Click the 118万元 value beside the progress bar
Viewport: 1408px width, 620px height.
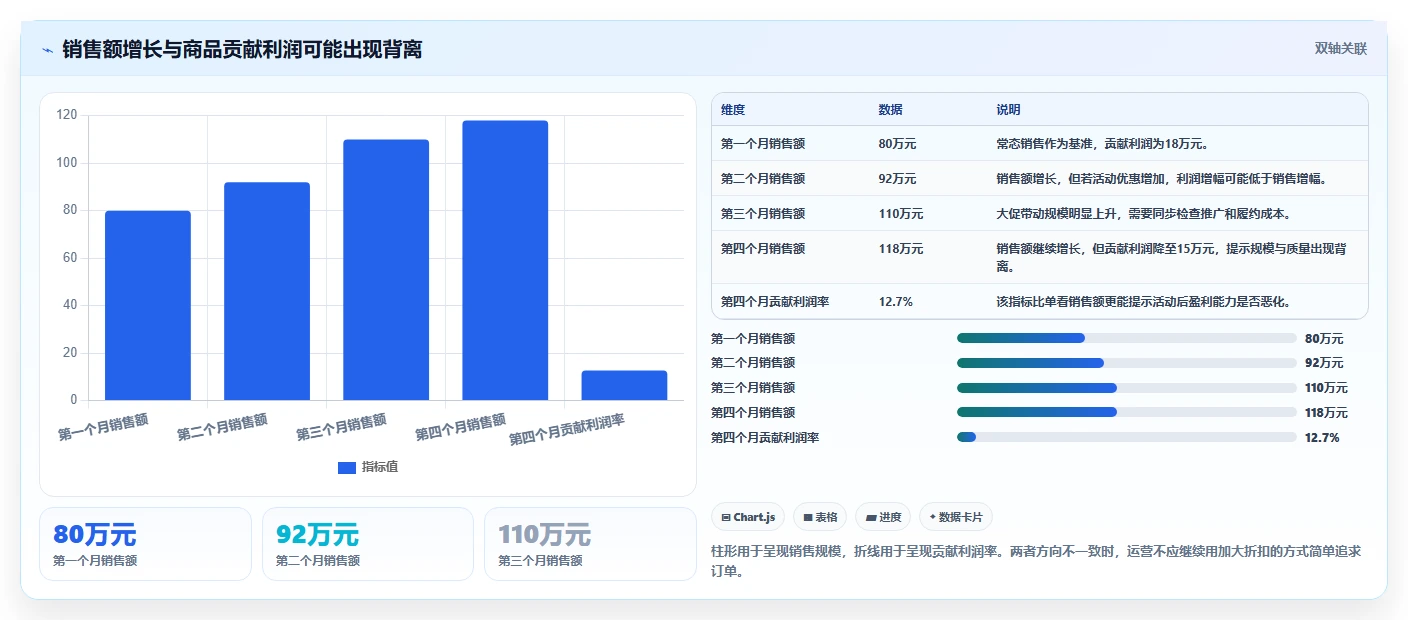pyautogui.click(x=1326, y=412)
